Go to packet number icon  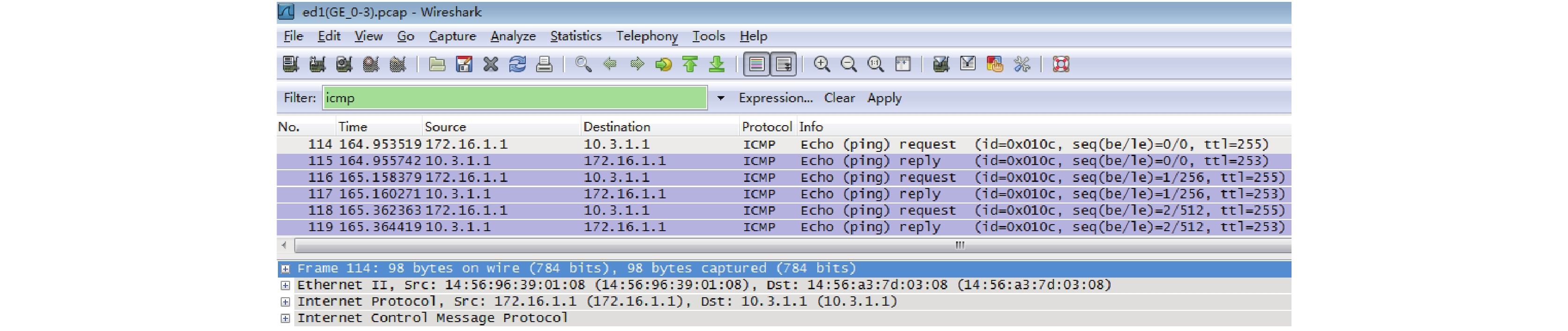click(x=664, y=64)
